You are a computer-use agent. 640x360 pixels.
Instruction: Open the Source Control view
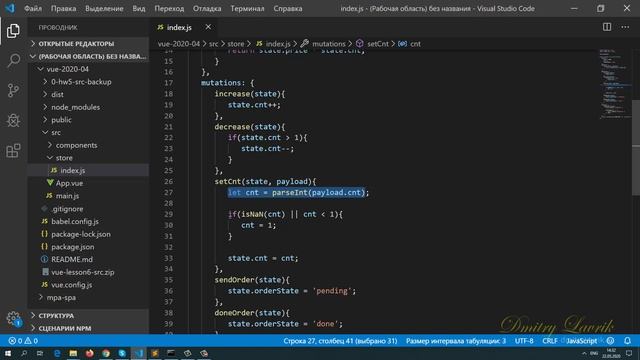tap(13, 91)
